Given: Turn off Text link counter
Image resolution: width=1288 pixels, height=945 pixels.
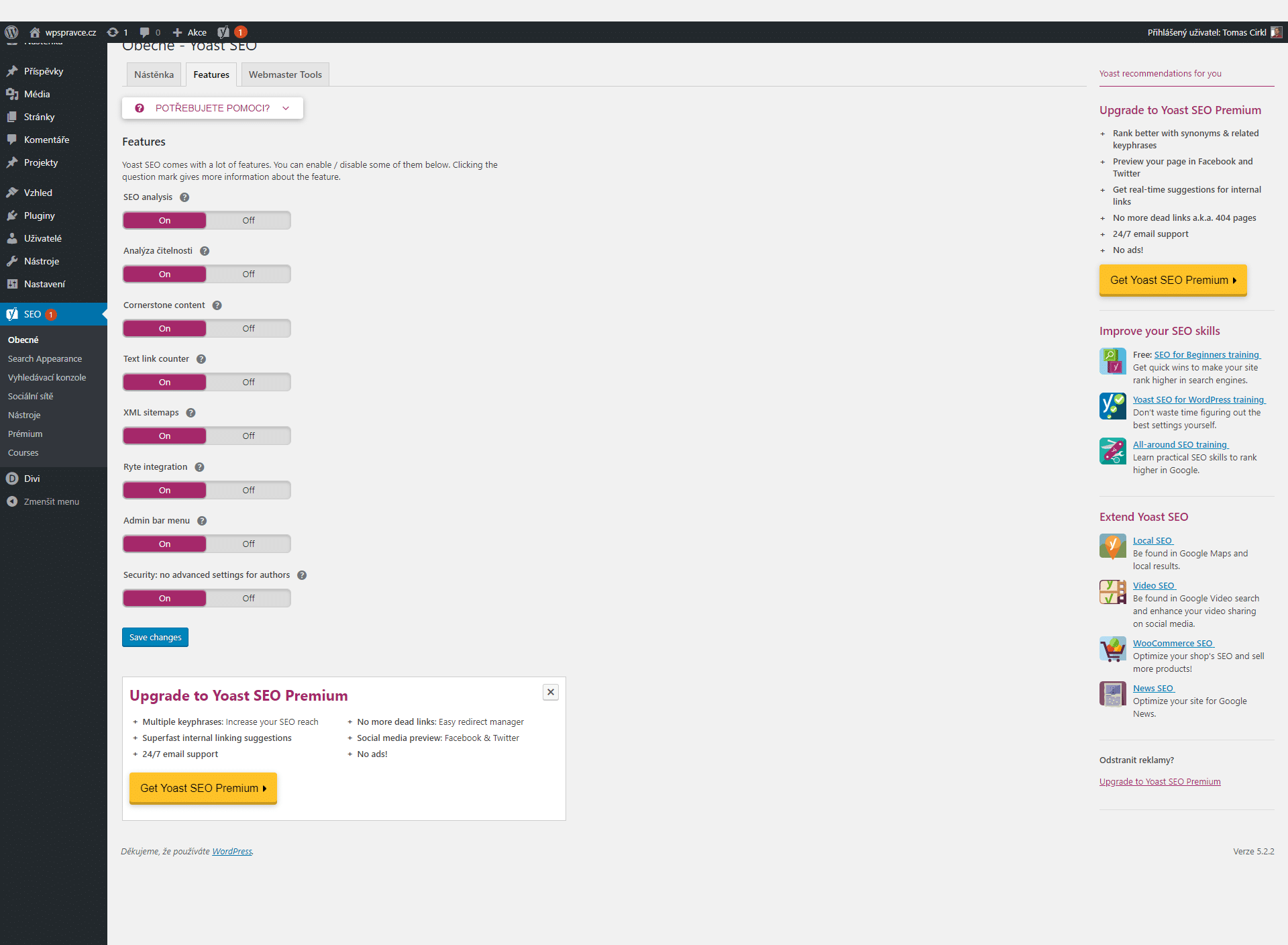Looking at the screenshot, I should [248, 382].
